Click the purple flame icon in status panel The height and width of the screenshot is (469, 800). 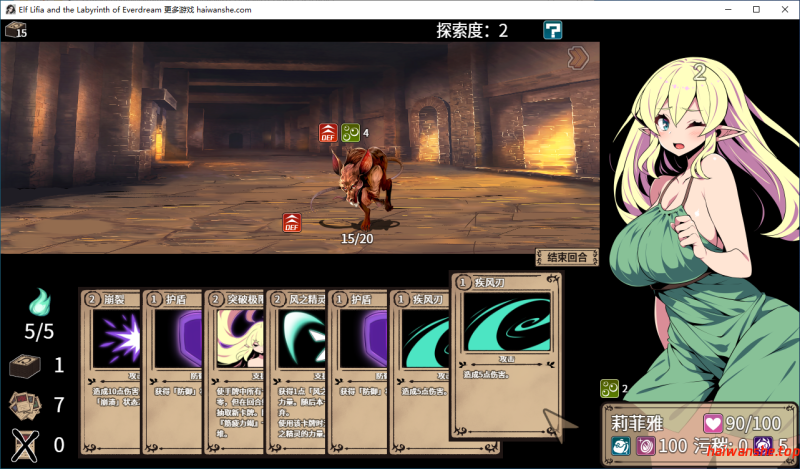coord(762,446)
